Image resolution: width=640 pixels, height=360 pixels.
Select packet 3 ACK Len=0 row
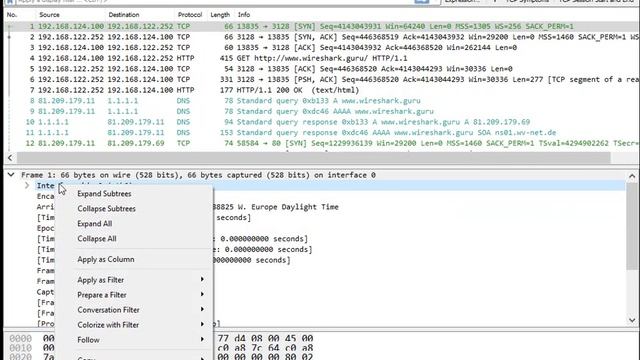click(322, 48)
